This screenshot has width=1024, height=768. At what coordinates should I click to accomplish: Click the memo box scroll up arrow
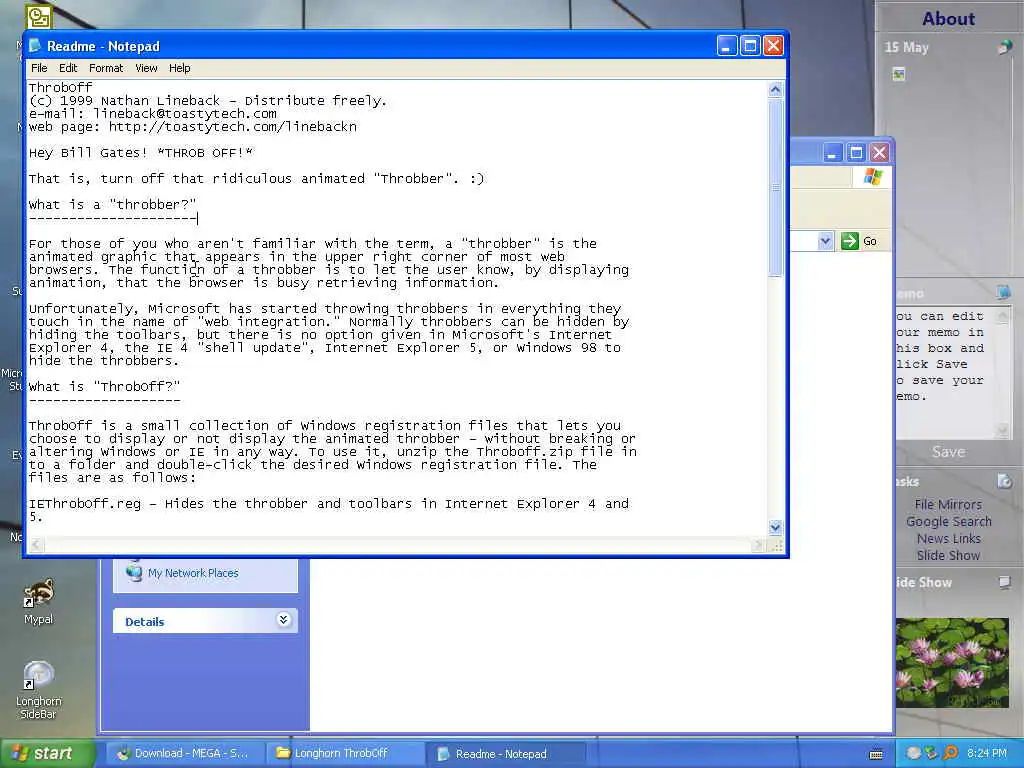1002,316
